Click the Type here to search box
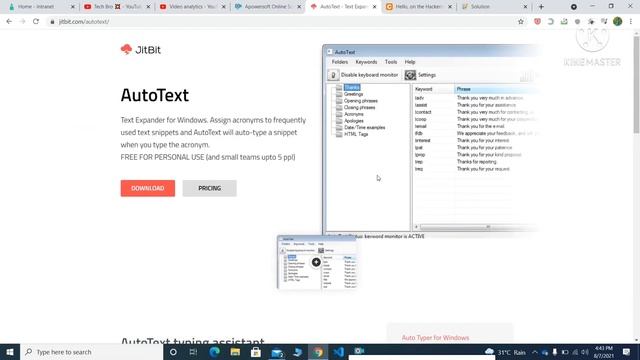Screen dimensions: 640x360 coord(91,352)
